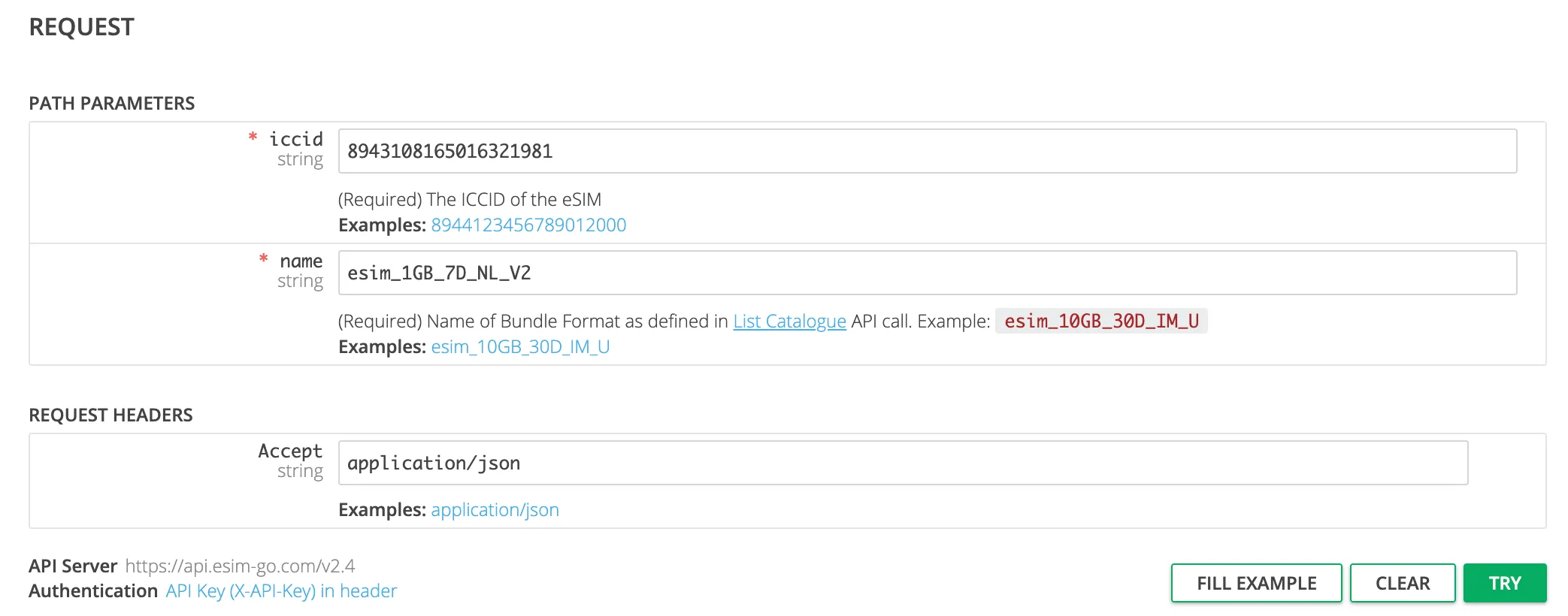
Task: Click the REQUEST HEADERS section heading
Action: click(x=110, y=415)
